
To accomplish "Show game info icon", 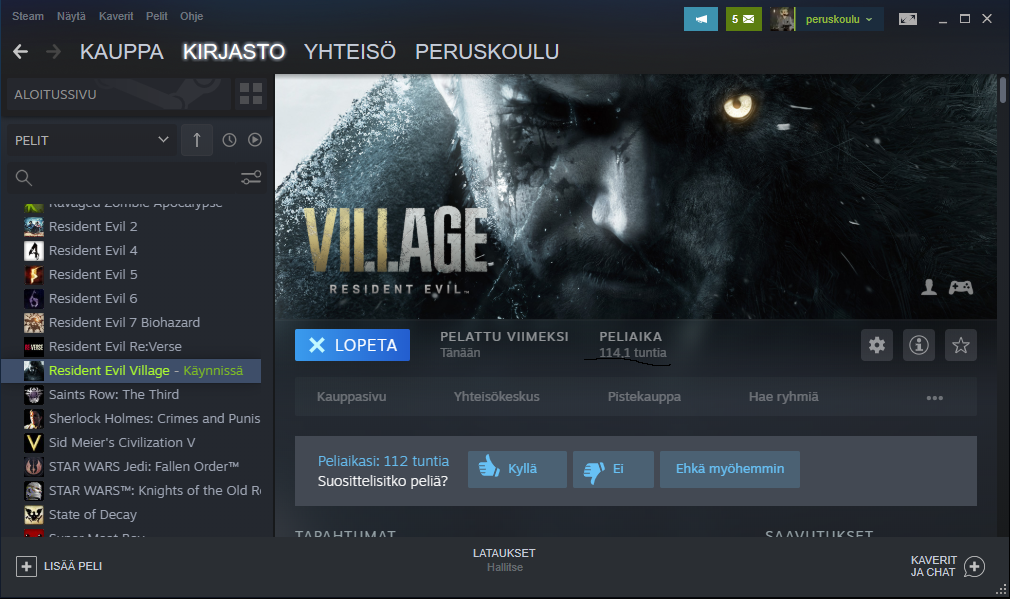I will coord(919,345).
